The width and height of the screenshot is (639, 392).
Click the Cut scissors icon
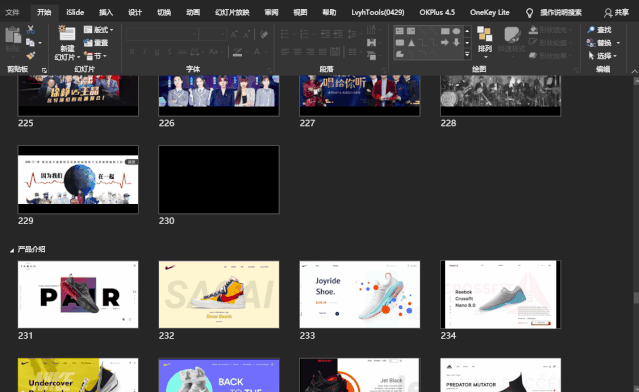(31, 30)
